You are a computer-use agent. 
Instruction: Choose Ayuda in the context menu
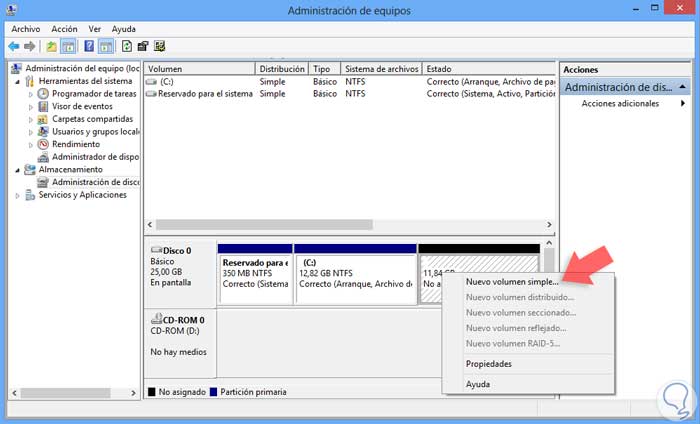tap(478, 384)
